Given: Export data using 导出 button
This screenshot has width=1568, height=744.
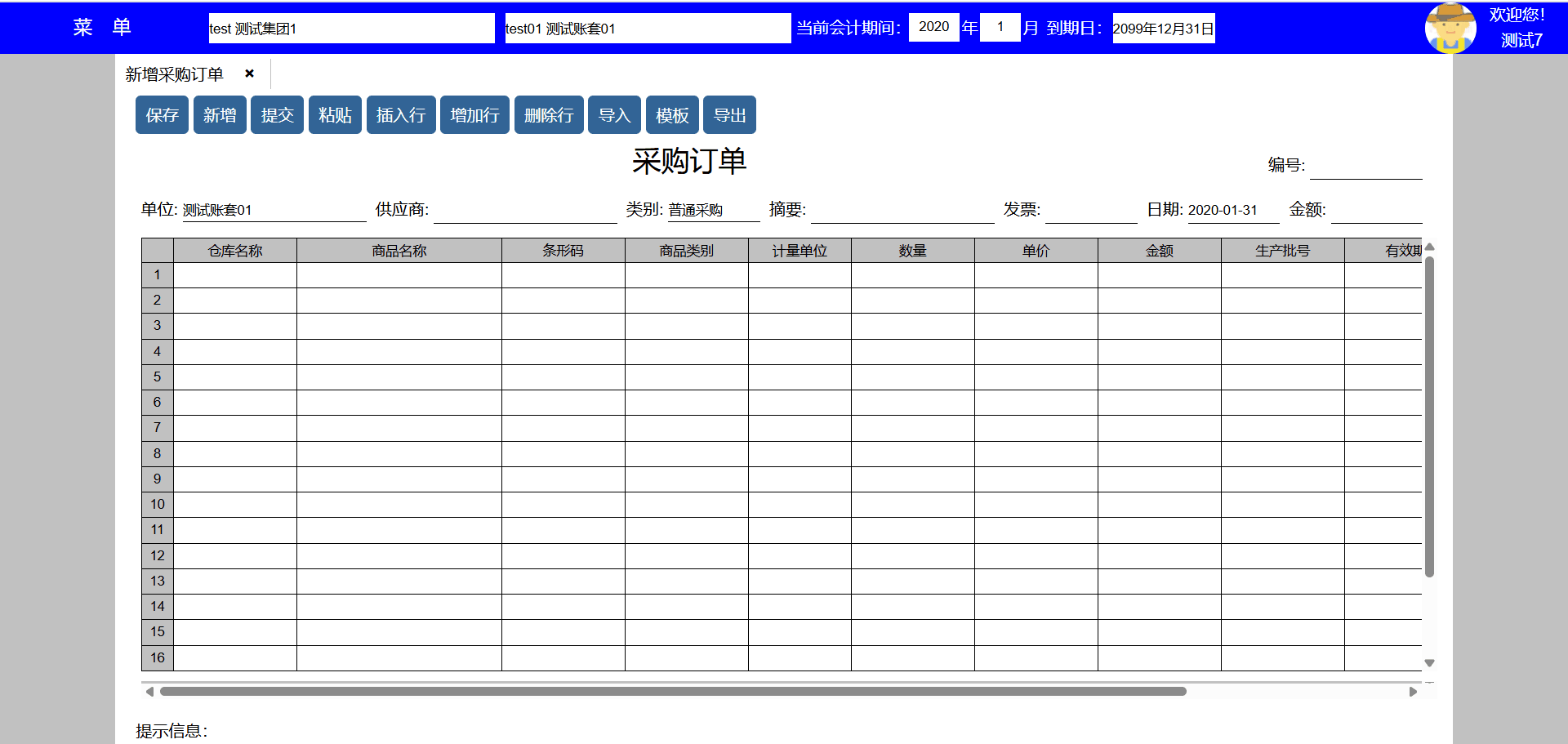Looking at the screenshot, I should pos(729,115).
